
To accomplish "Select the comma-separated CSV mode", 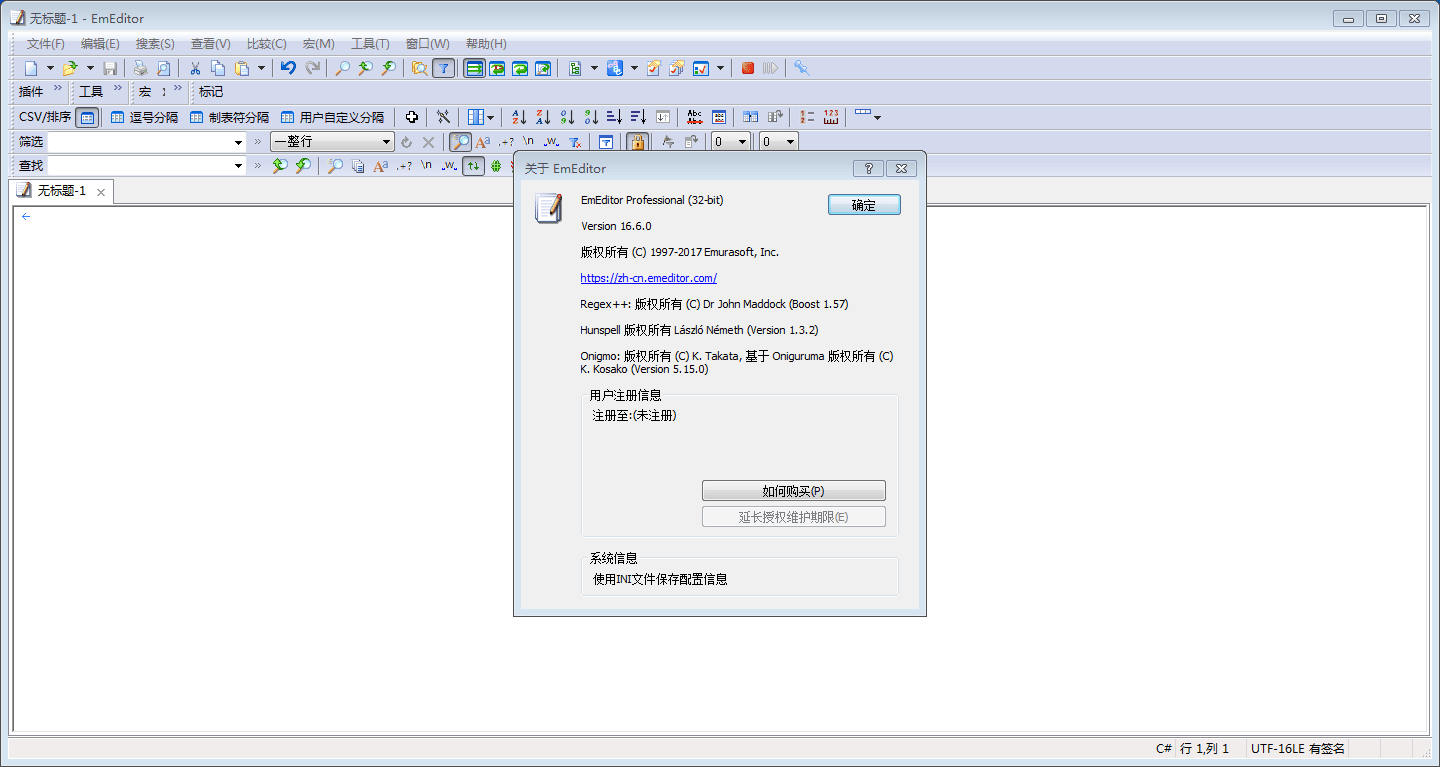I will coord(144,117).
